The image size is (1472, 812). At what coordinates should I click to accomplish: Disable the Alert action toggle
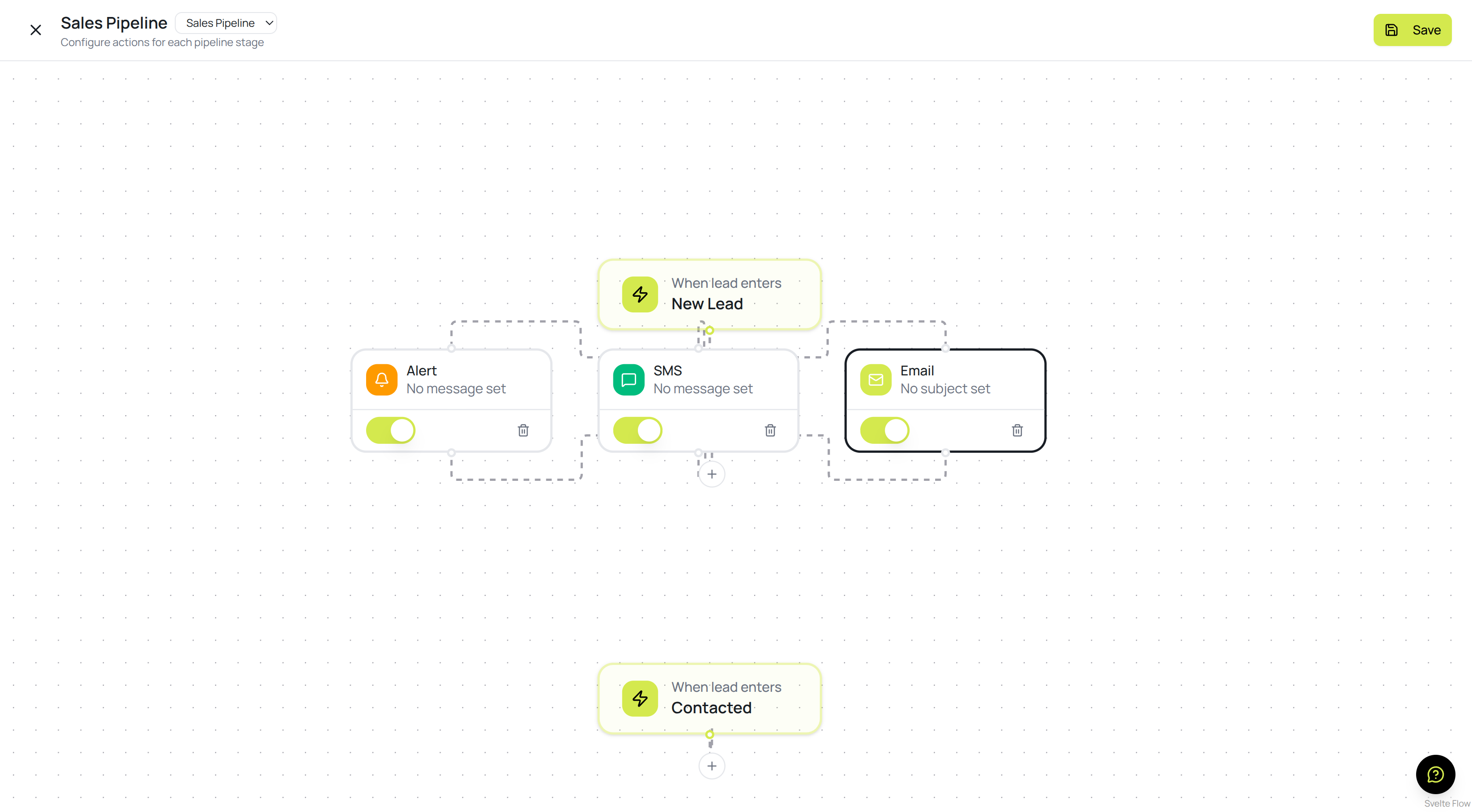(x=391, y=430)
